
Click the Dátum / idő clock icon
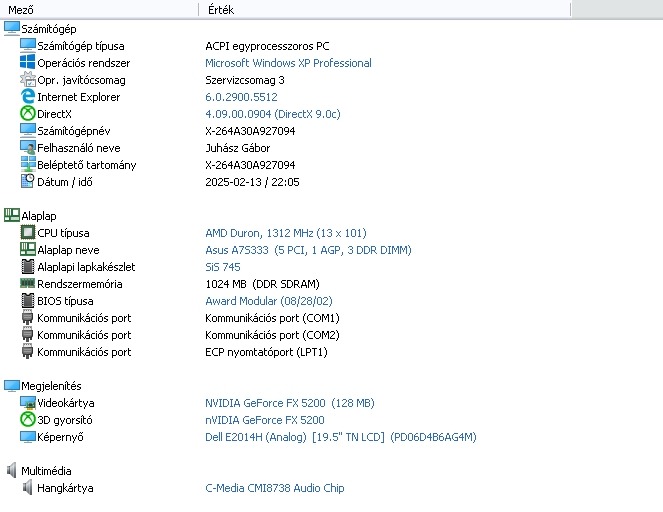pos(28,182)
